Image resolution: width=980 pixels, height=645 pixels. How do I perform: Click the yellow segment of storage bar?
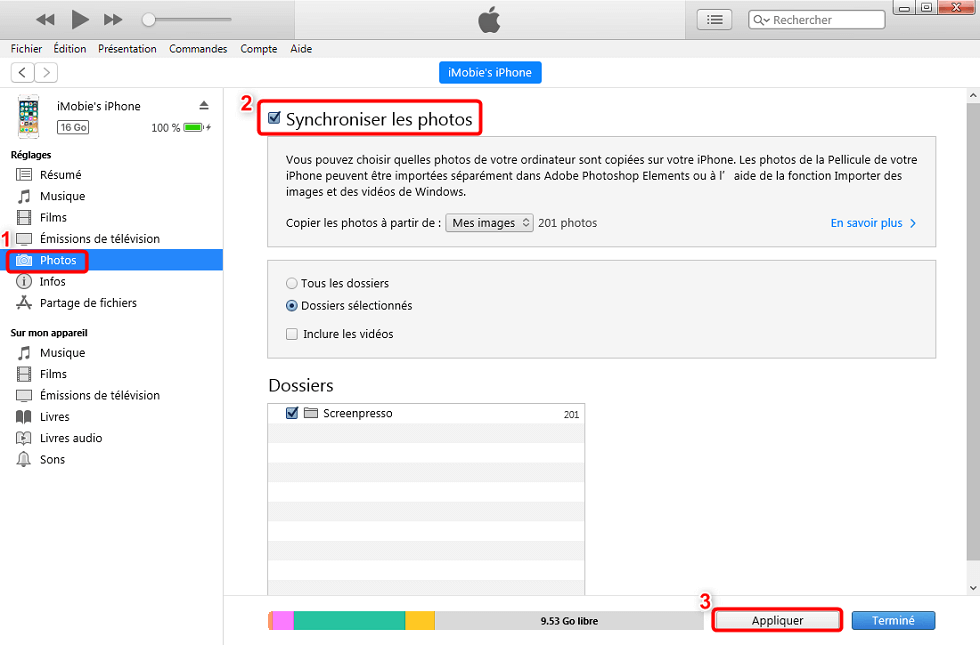pyautogui.click(x=420, y=621)
